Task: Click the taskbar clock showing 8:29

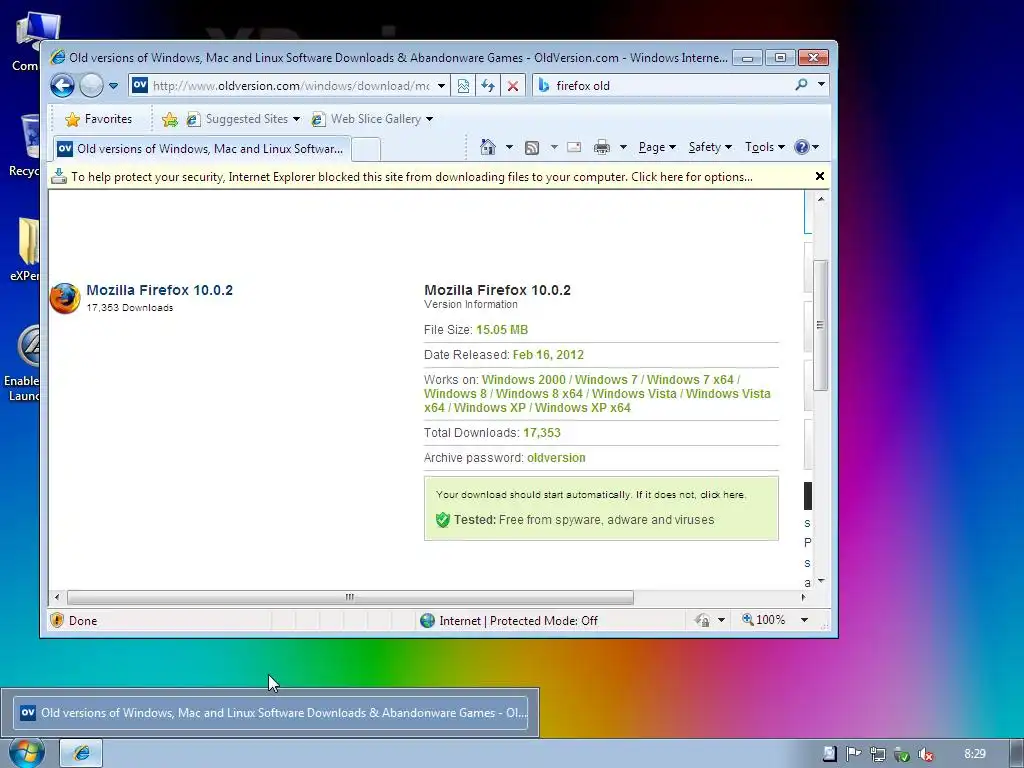Action: pyautogui.click(x=974, y=754)
